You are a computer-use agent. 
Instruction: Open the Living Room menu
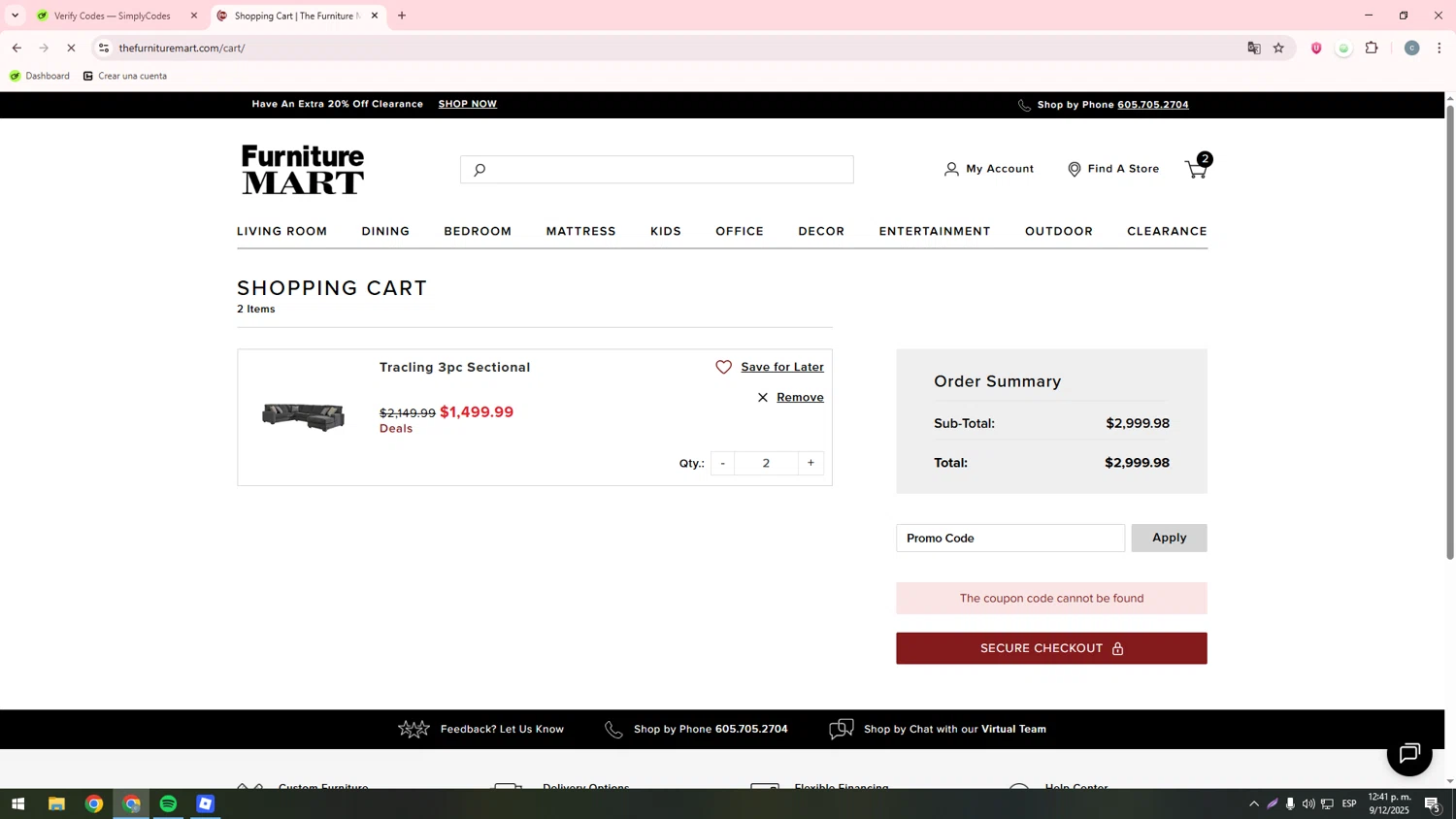[282, 231]
